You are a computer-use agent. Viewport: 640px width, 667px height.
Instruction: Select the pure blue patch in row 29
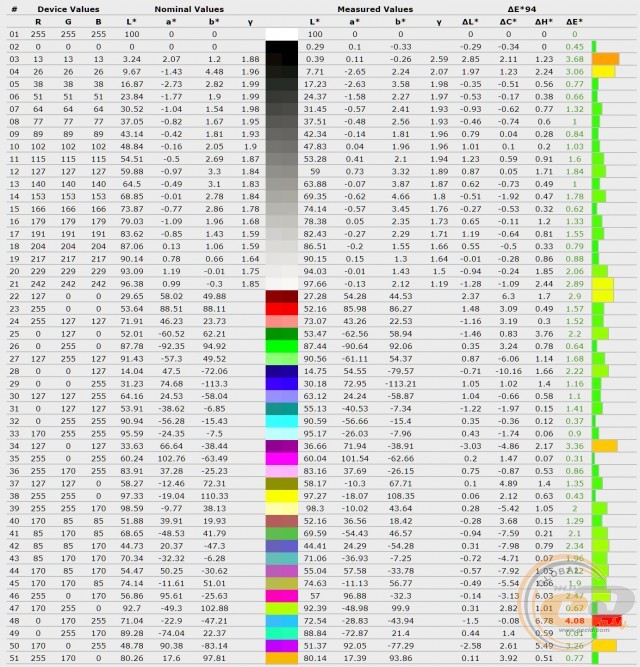pyautogui.click(x=282, y=384)
